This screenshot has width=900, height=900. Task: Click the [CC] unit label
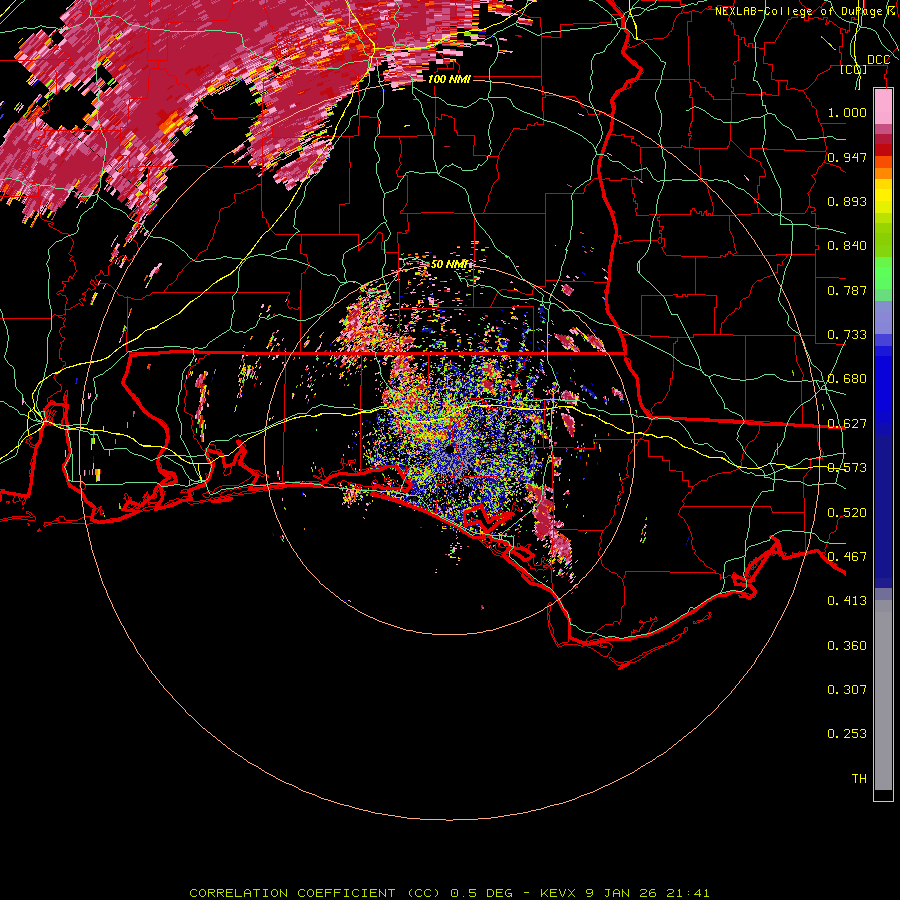(x=854, y=69)
